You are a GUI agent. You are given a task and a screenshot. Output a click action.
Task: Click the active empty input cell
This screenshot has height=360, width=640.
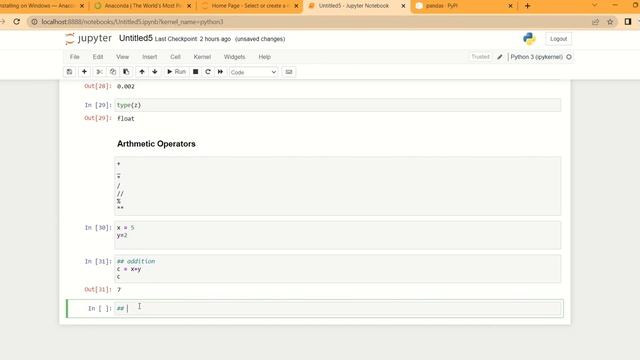pos(338,309)
